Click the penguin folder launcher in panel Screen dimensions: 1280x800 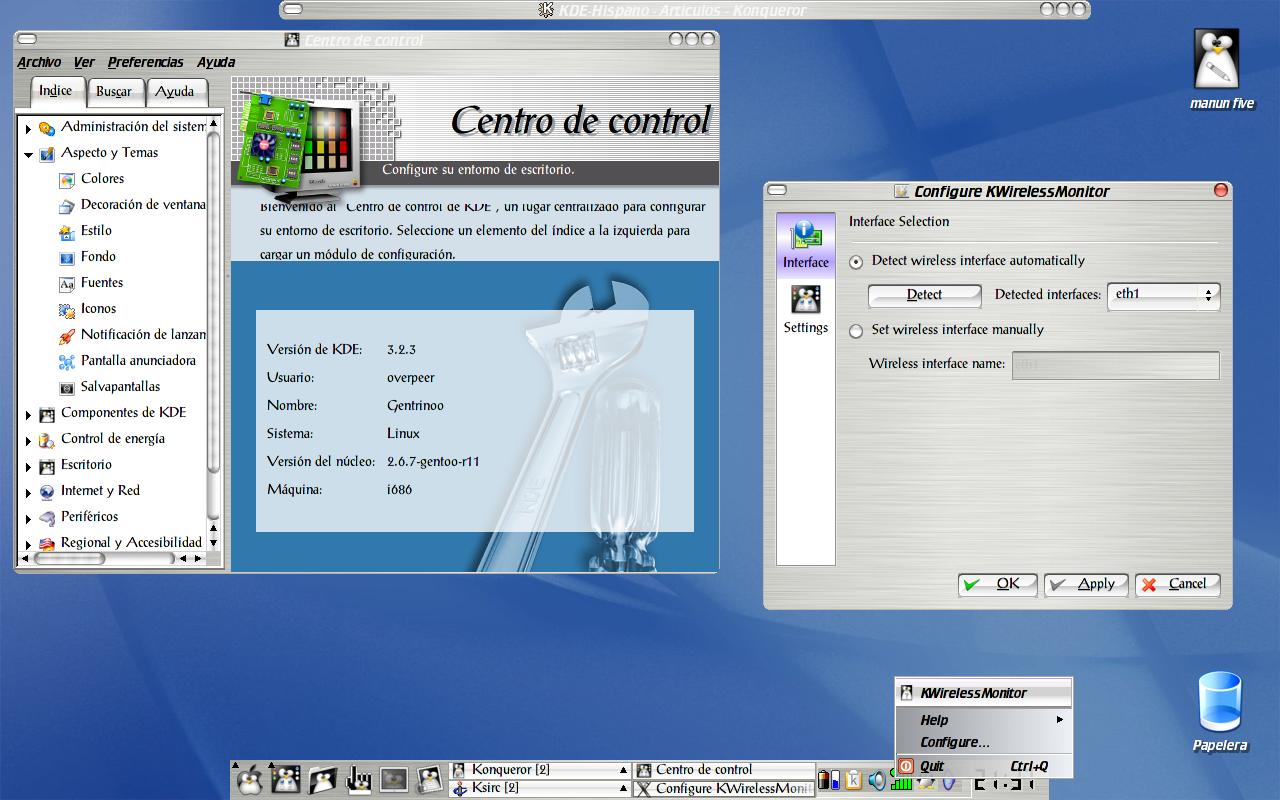tap(322, 779)
